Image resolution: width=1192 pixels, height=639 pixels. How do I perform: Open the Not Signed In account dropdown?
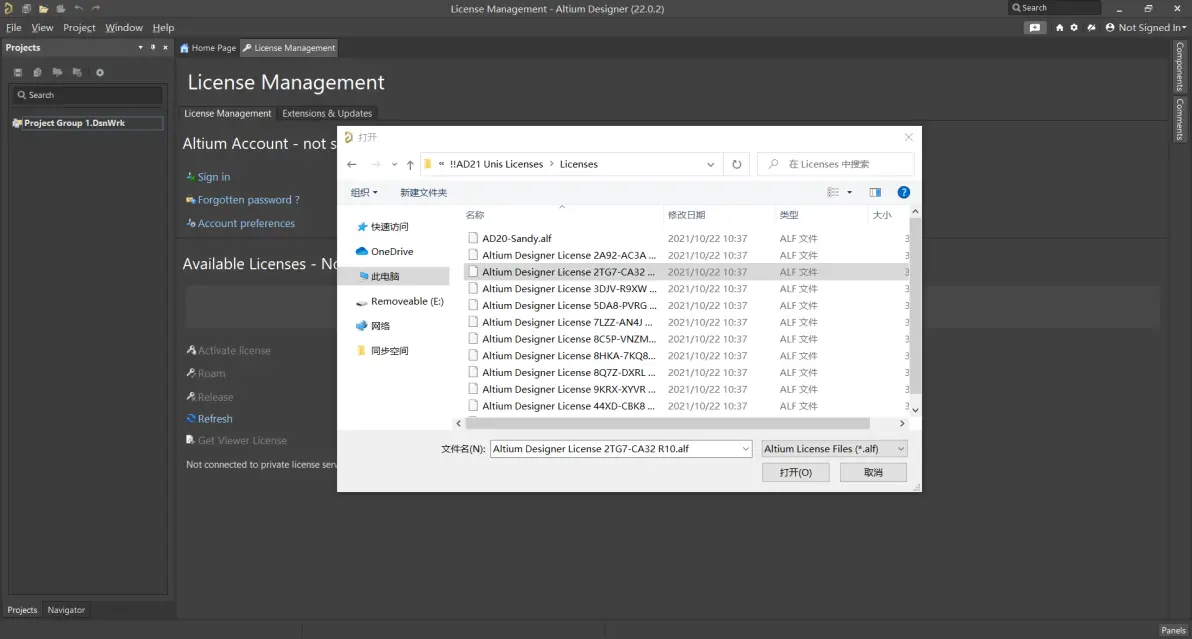(x=1146, y=27)
